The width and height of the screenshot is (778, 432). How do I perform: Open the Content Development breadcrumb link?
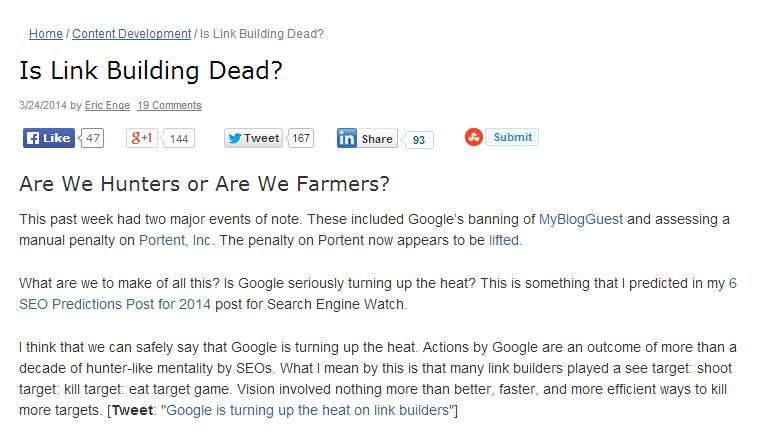coord(131,34)
